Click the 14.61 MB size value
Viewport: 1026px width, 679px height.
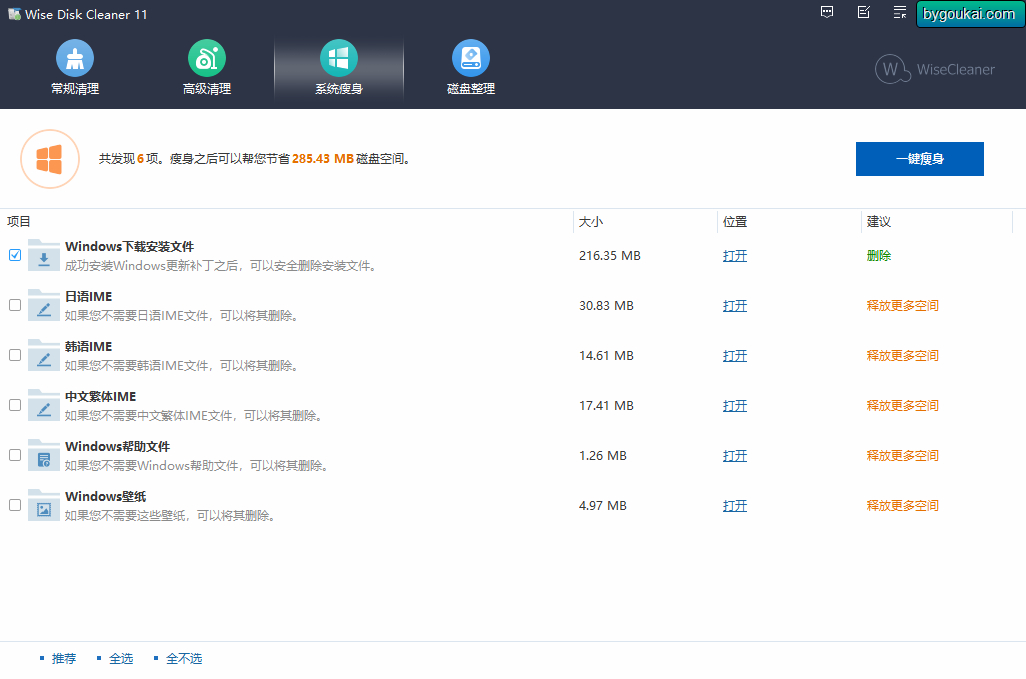[x=606, y=356]
